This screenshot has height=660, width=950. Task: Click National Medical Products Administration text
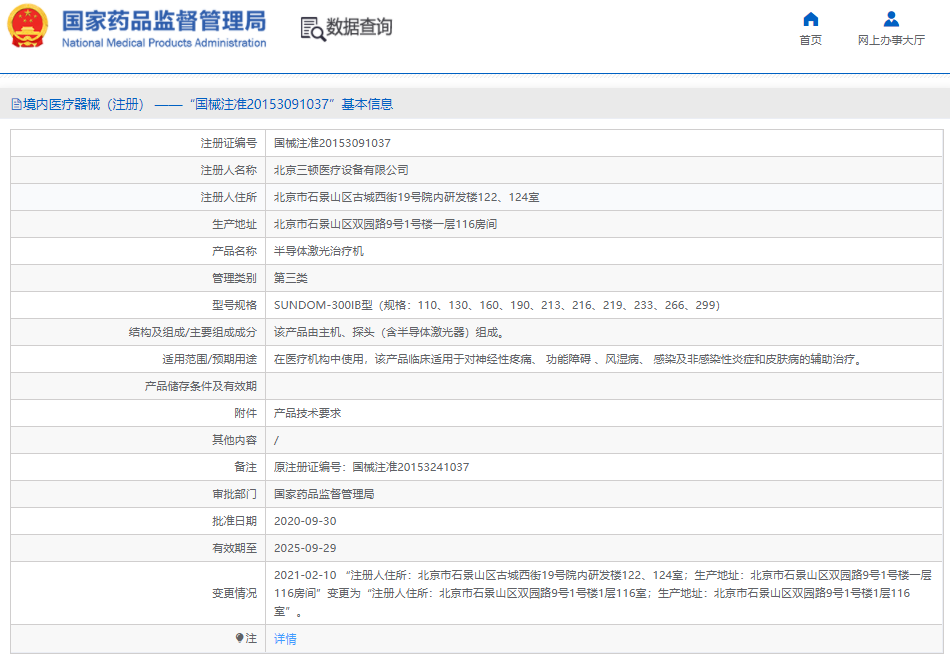[164, 43]
